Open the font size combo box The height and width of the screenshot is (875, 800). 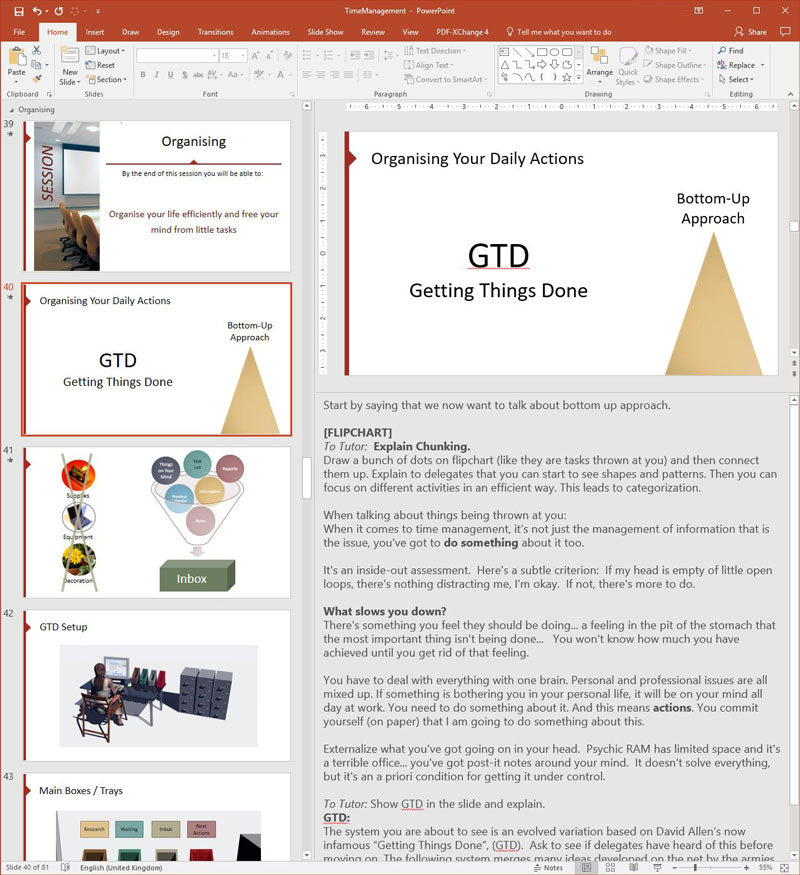(233, 56)
